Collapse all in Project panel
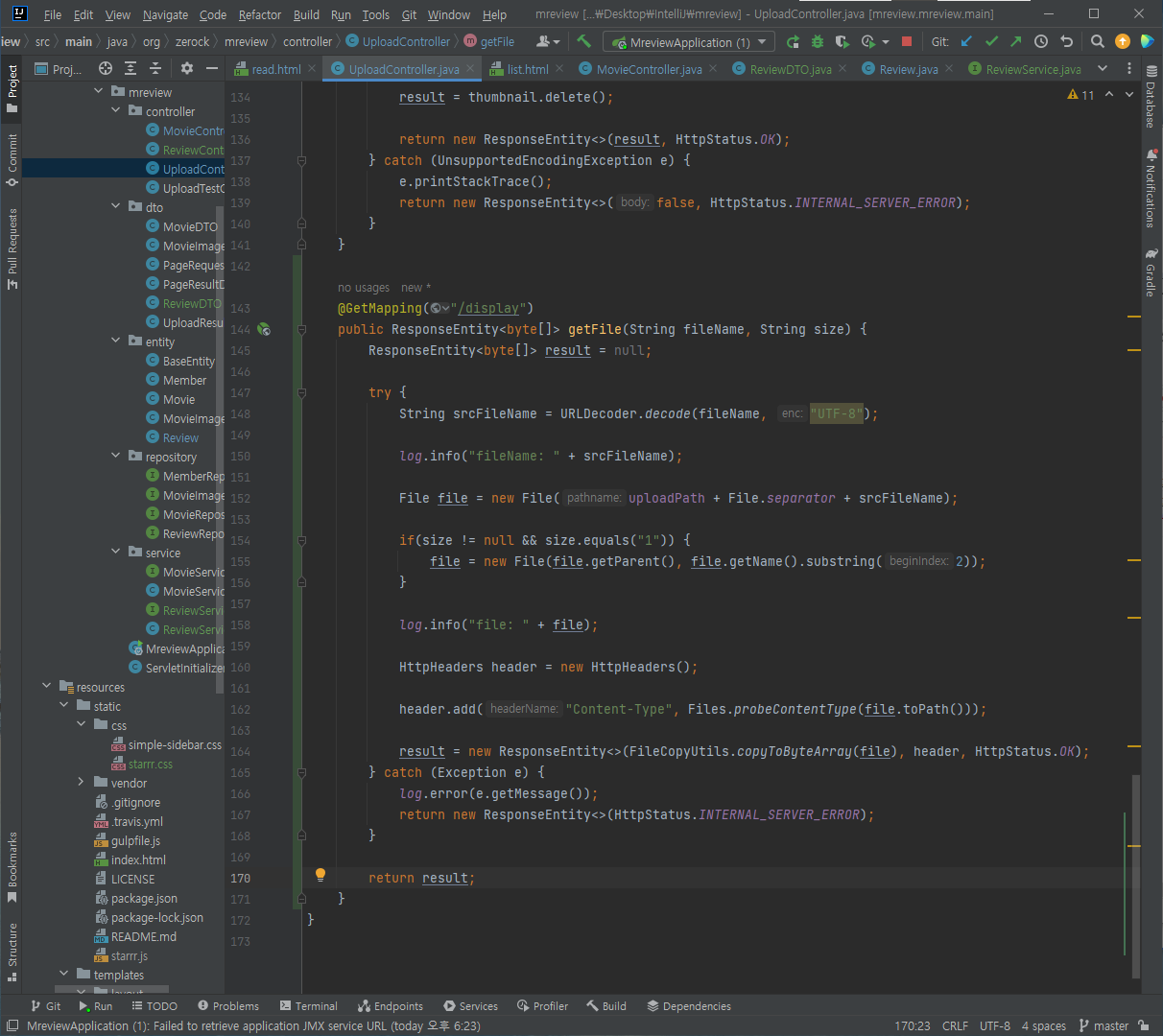Image resolution: width=1163 pixels, height=1036 pixels. [x=155, y=68]
